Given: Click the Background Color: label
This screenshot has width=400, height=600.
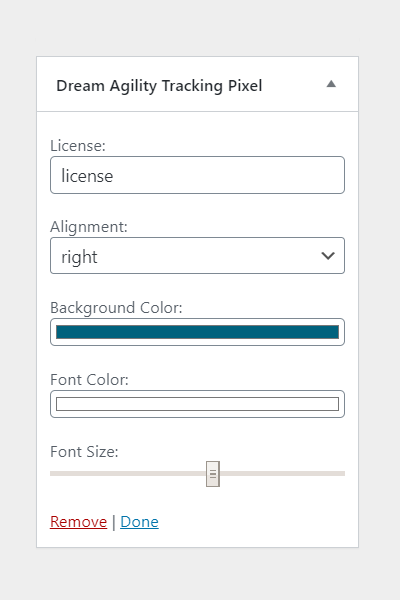Looking at the screenshot, I should coord(116,308).
